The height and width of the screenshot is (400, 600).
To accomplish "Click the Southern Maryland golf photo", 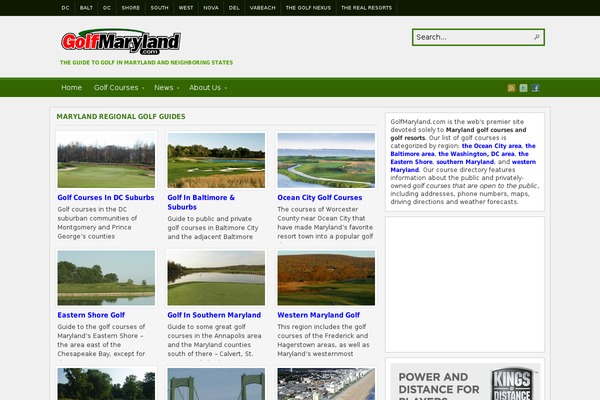I will [x=216, y=278].
